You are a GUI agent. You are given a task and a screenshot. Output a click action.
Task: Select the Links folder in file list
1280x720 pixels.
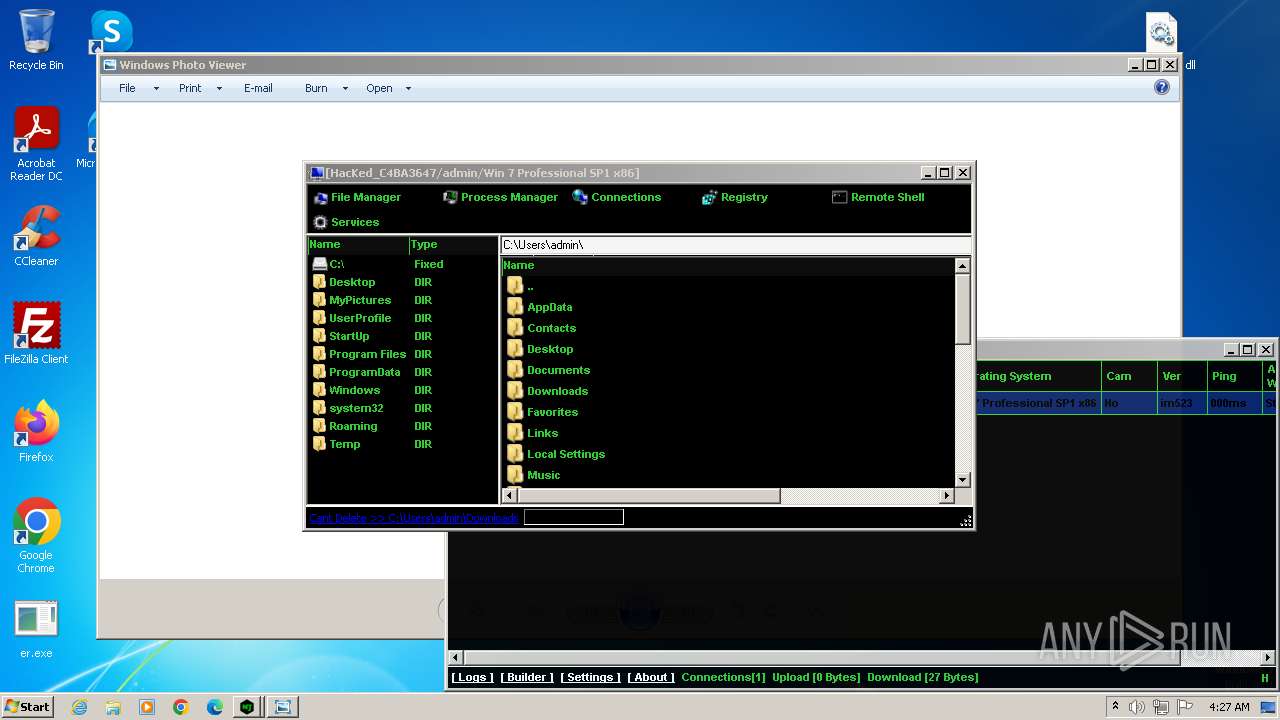click(x=532, y=433)
